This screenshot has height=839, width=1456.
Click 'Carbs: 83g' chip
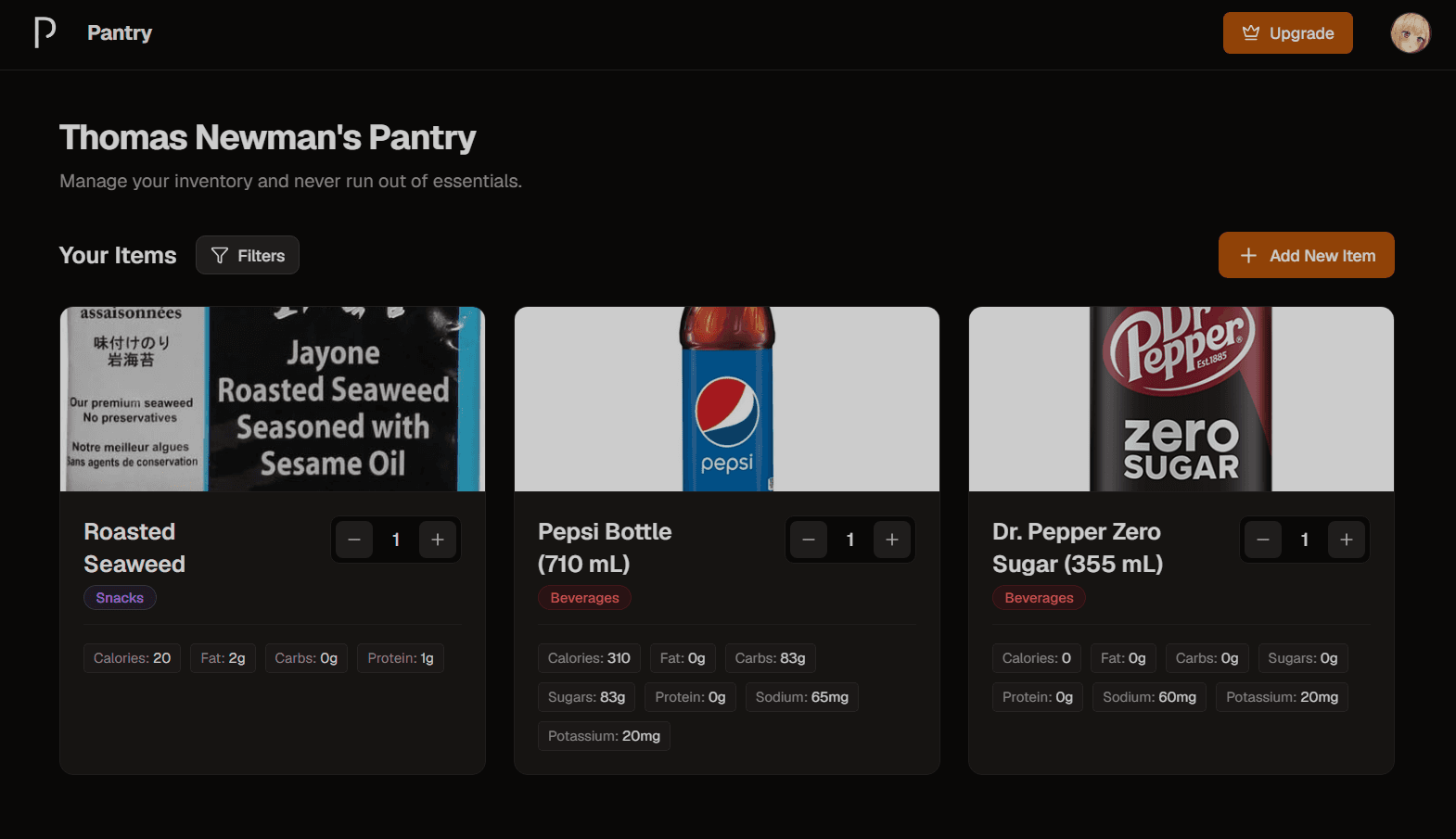[770, 658]
